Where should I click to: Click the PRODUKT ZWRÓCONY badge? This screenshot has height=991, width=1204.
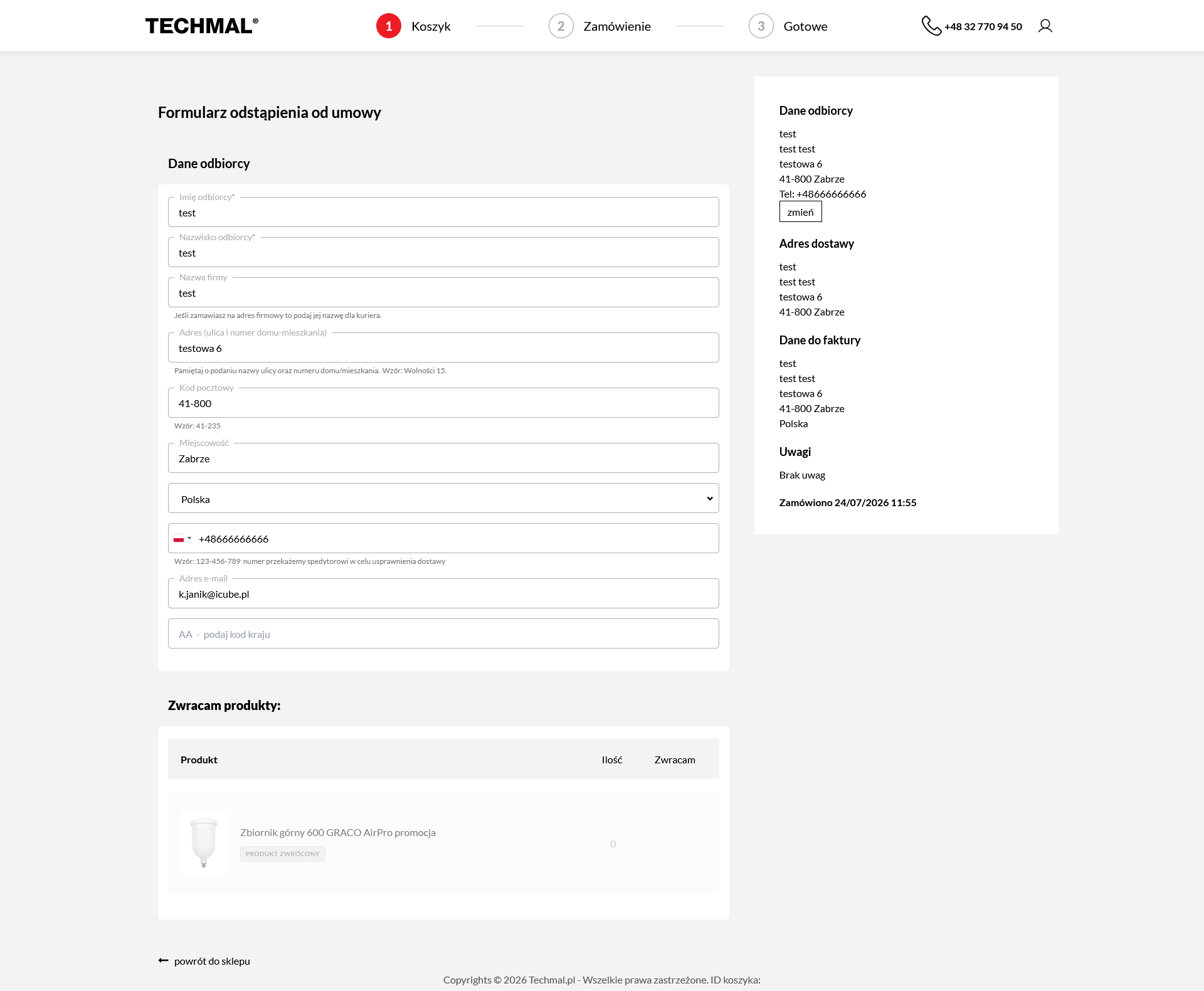283,854
